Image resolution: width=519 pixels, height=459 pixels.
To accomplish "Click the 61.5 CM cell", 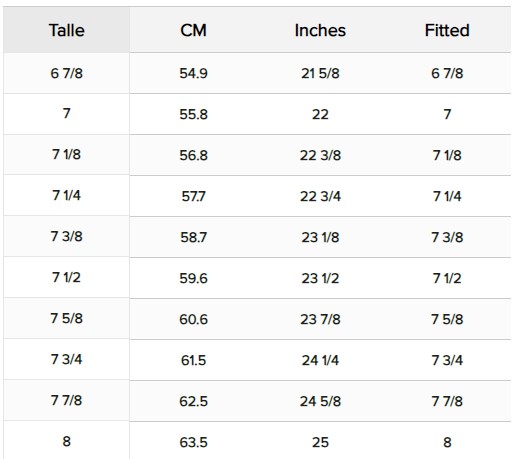I will 193,360.
